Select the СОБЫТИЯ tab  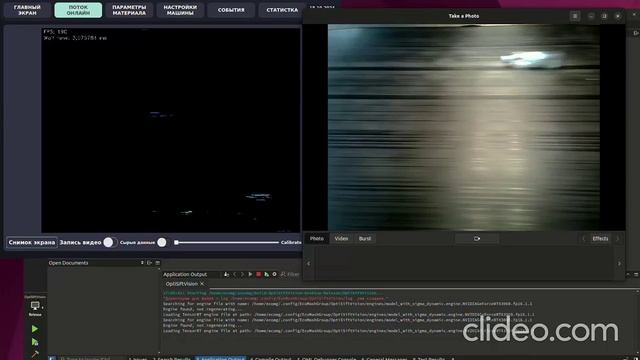(231, 10)
